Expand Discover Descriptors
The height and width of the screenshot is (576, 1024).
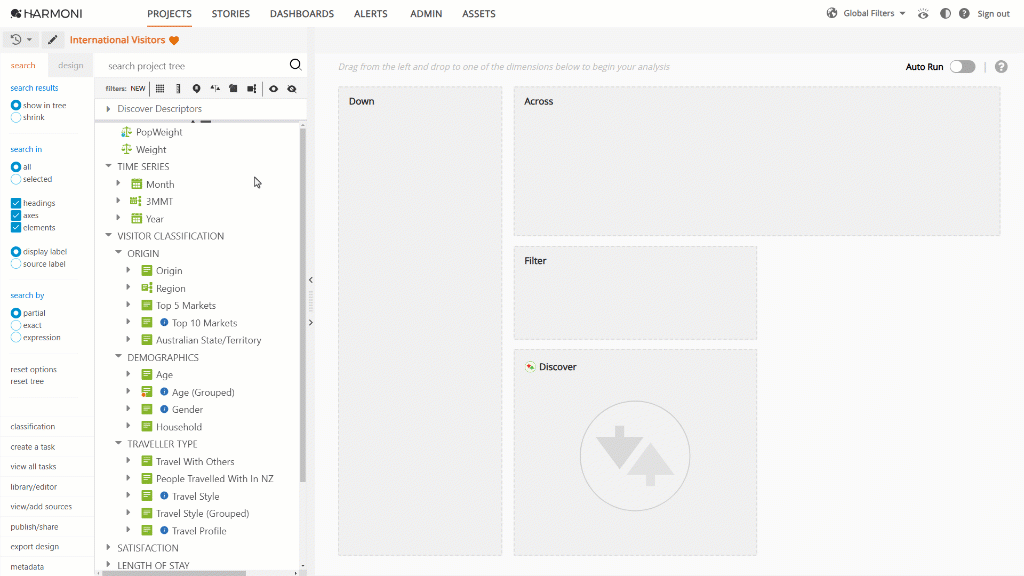pyautogui.click(x=108, y=109)
